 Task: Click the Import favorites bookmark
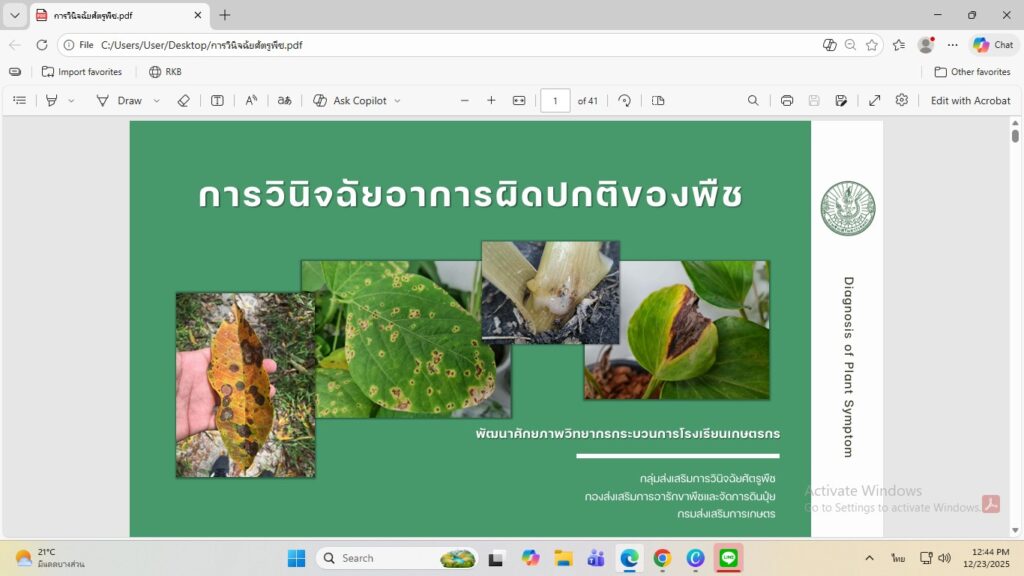tap(82, 72)
